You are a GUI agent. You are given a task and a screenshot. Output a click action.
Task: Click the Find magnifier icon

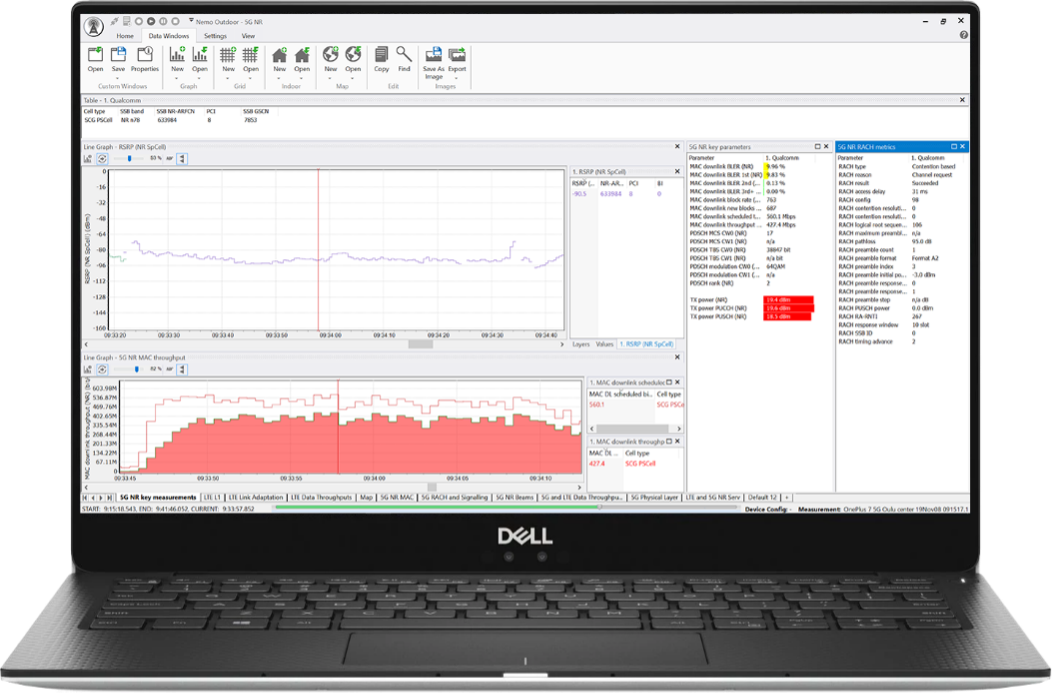point(404,55)
